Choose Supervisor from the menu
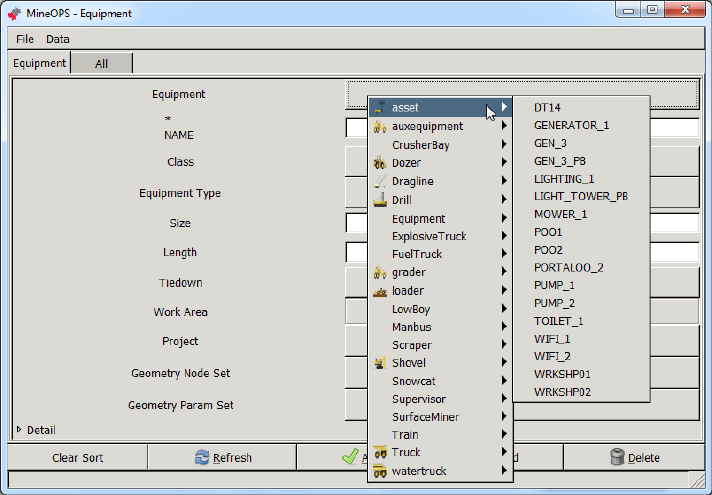The width and height of the screenshot is (712, 495). [x=440, y=399]
